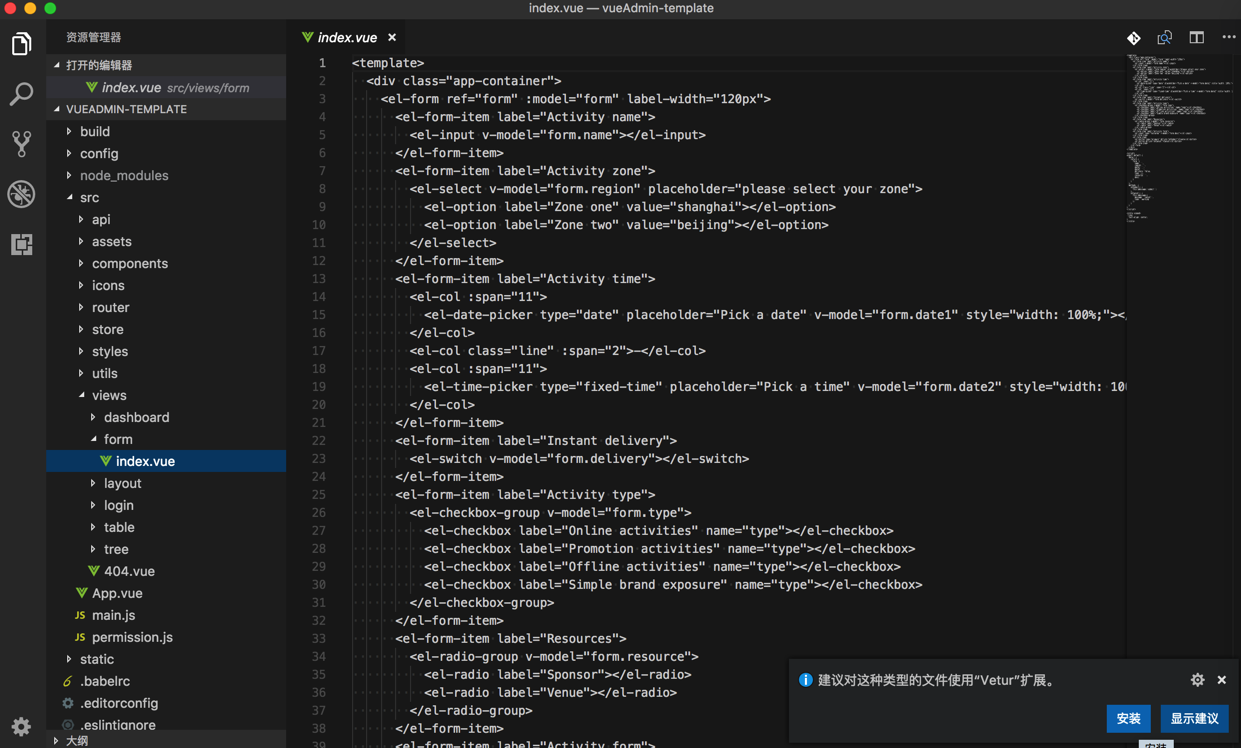1241x748 pixels.
Task: Click the code line with label="Zone one"
Action: (630, 207)
